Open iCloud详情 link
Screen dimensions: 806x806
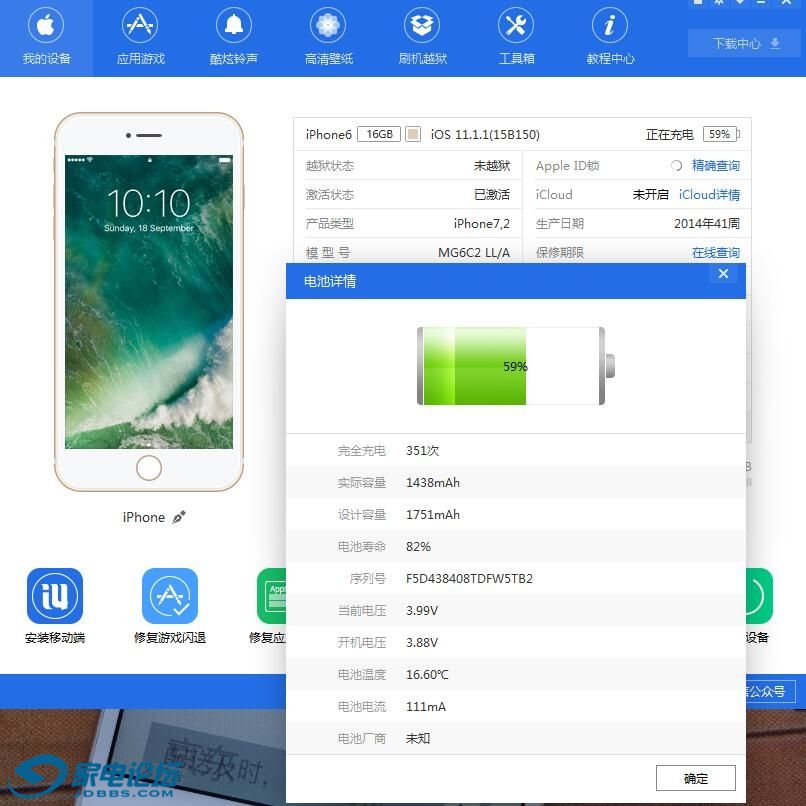[x=709, y=195]
